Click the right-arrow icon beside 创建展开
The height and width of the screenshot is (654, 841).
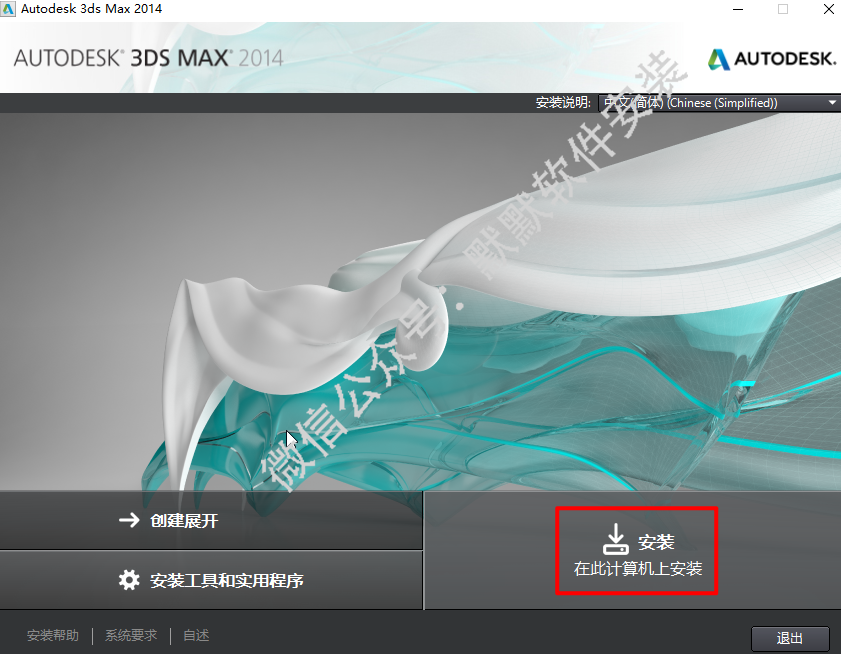point(129,520)
